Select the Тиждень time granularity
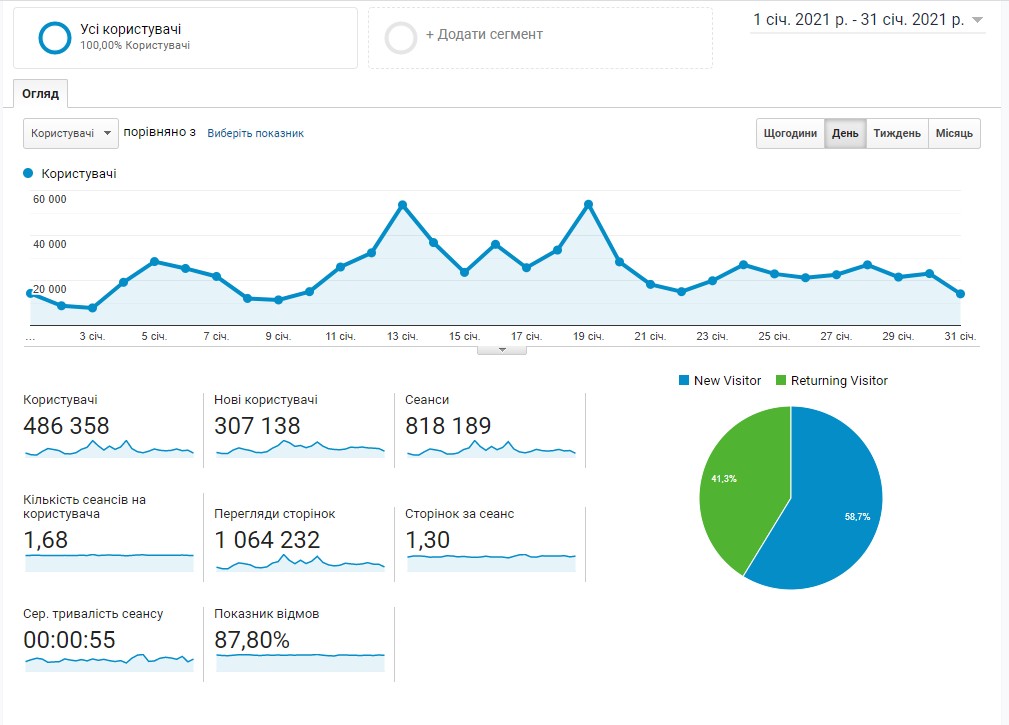 pyautogui.click(x=896, y=134)
